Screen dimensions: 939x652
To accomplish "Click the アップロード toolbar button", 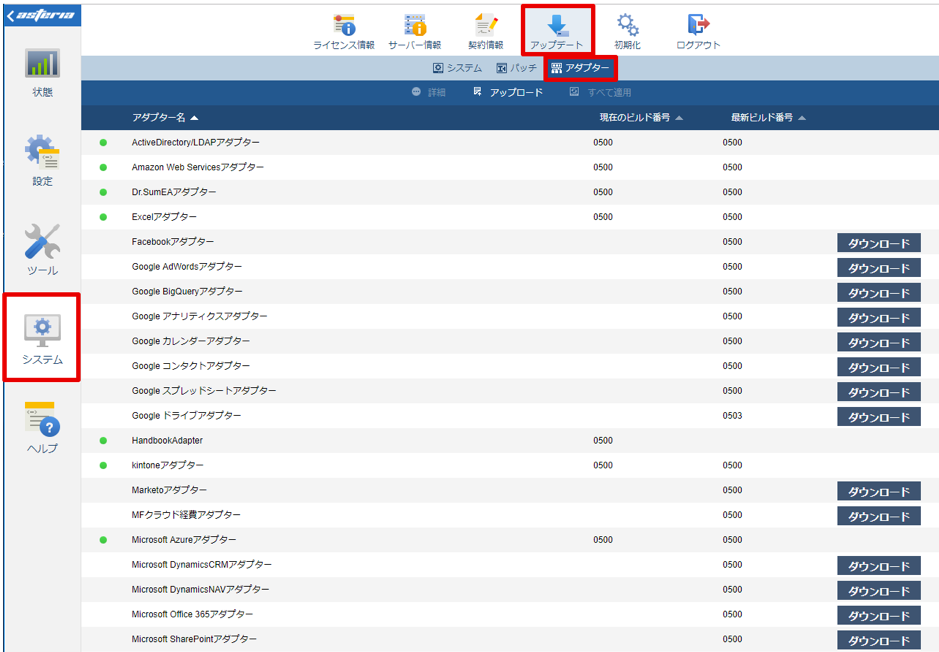I will tap(508, 92).
